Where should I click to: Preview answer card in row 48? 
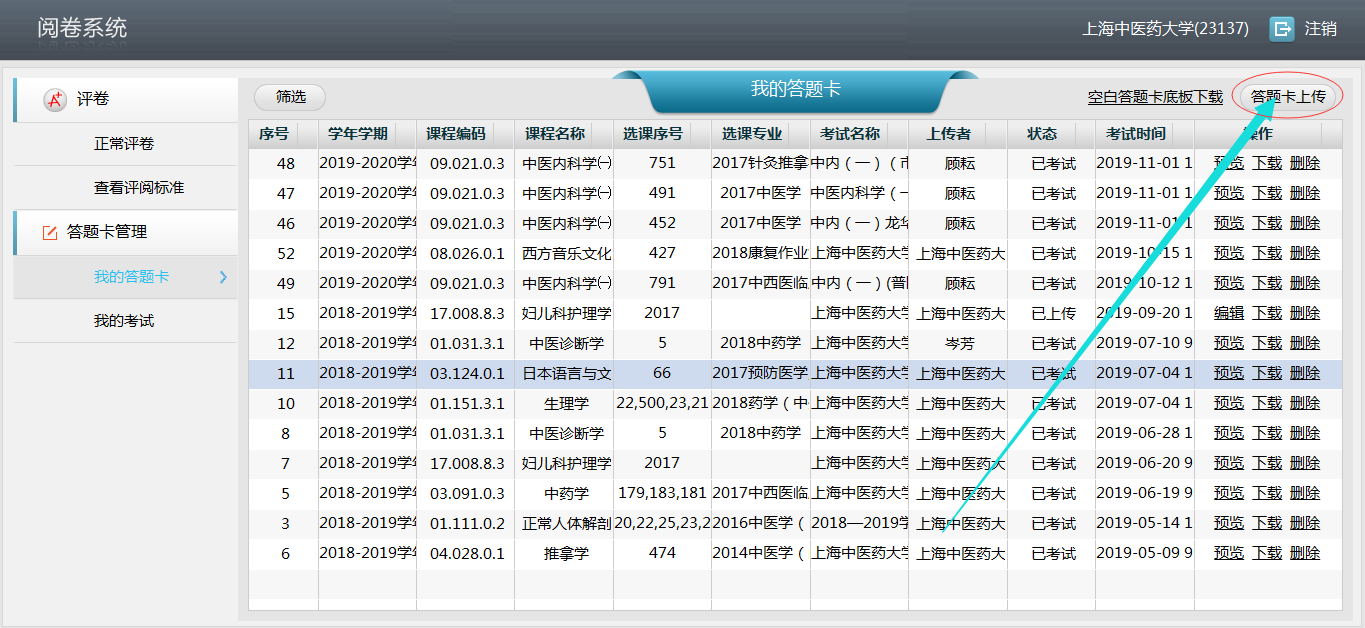[x=1229, y=163]
